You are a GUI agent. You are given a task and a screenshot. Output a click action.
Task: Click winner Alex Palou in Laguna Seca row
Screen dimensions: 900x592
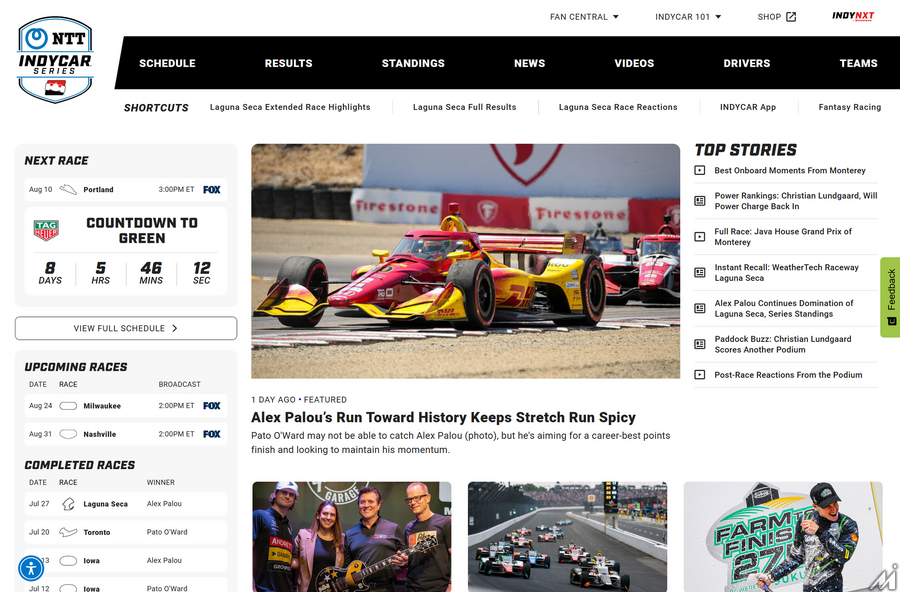click(x=164, y=504)
